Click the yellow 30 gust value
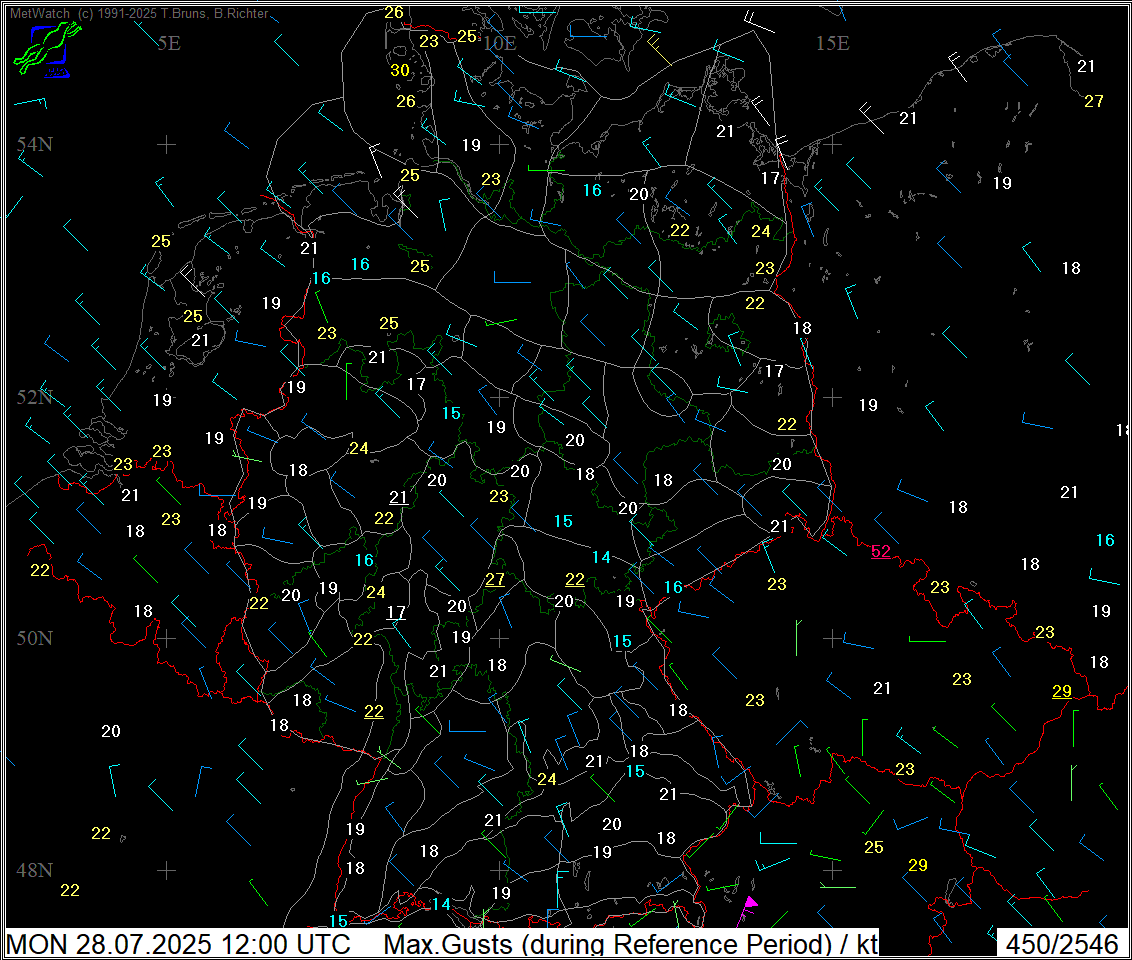 pos(400,70)
